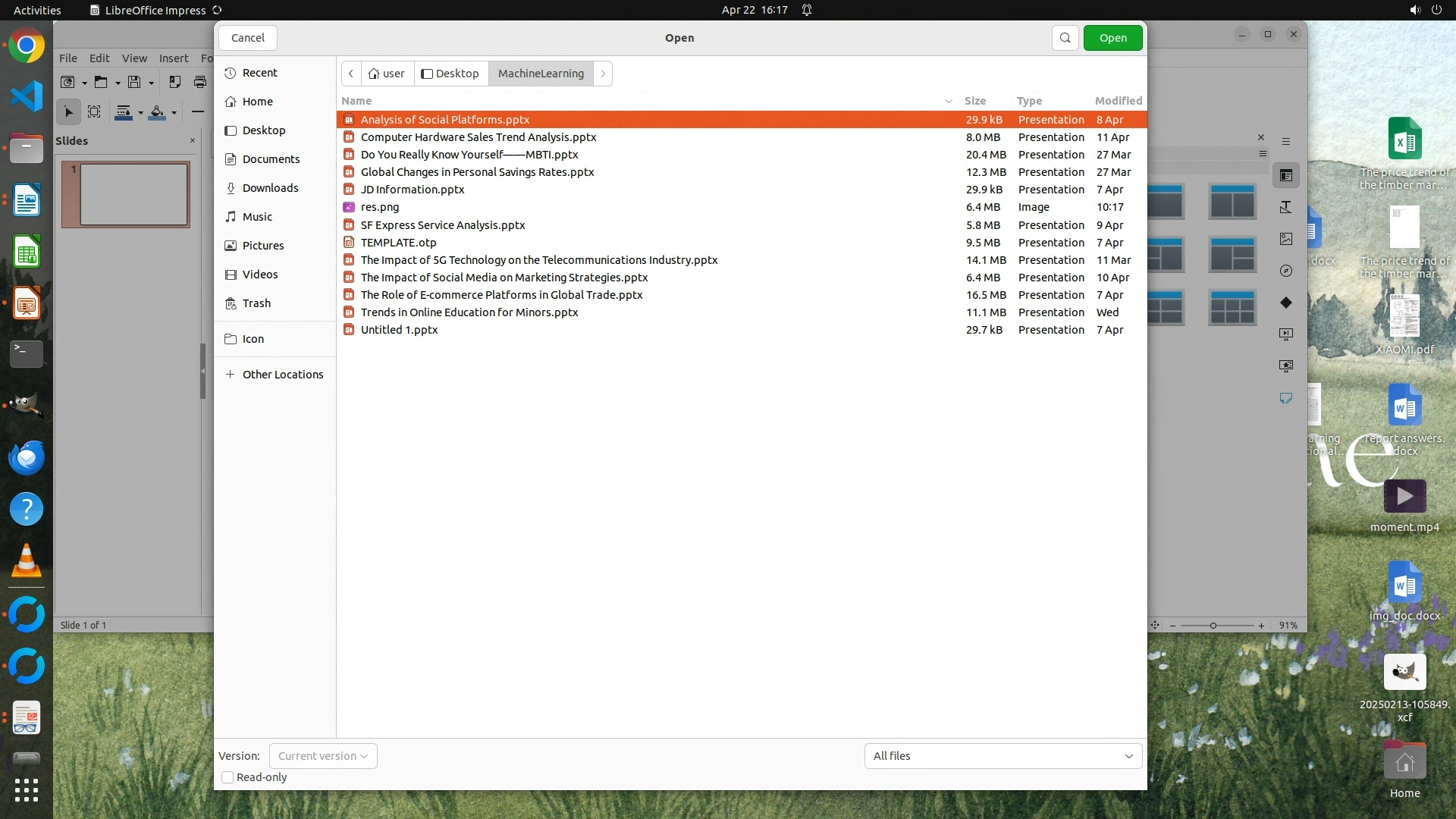
Task: Open the Sidebar Properties deck icon
Action: [1286, 175]
